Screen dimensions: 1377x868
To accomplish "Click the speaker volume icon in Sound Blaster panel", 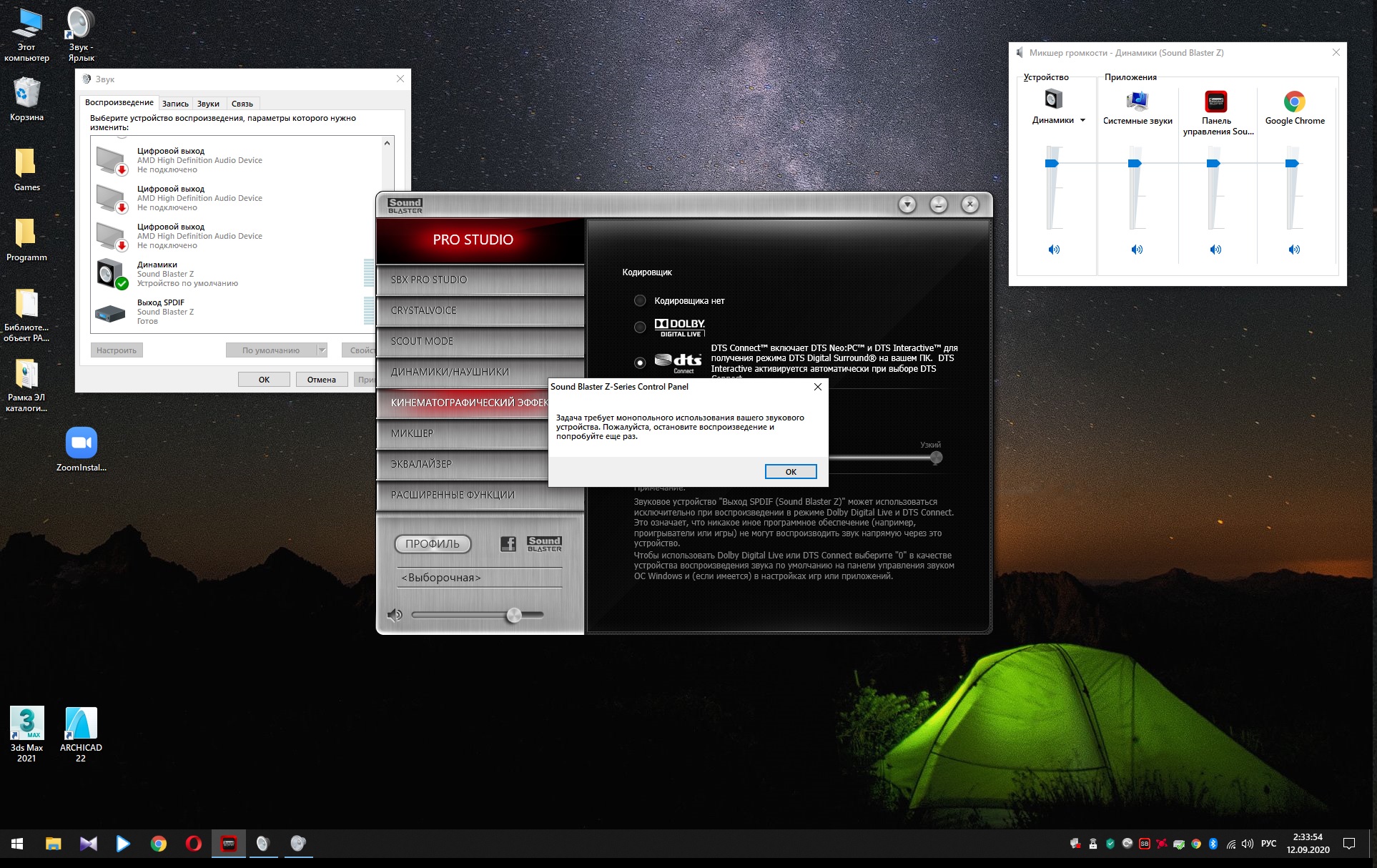I will click(x=395, y=615).
